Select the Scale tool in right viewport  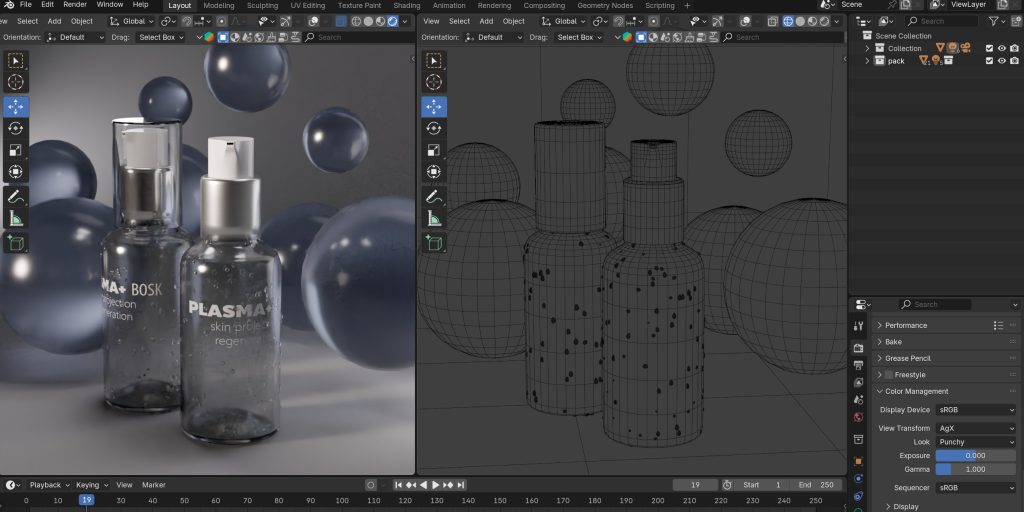click(x=434, y=150)
